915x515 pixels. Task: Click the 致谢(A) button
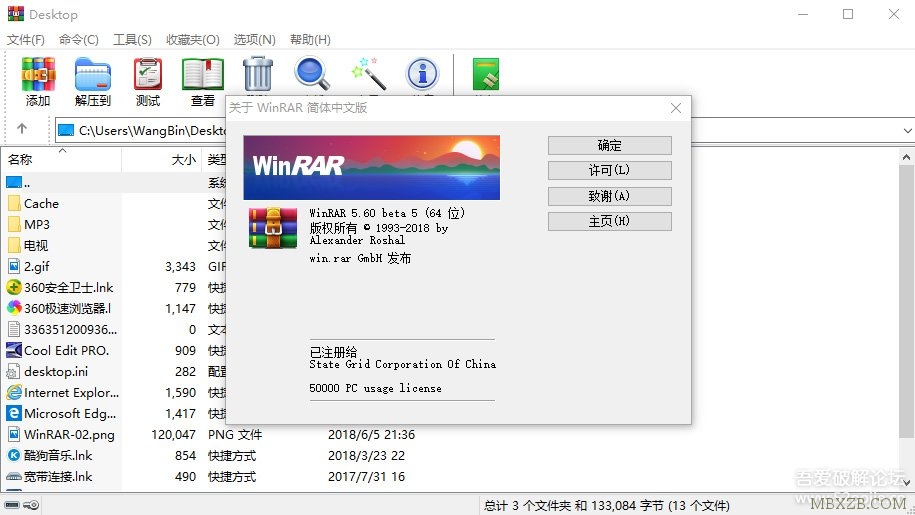(609, 196)
